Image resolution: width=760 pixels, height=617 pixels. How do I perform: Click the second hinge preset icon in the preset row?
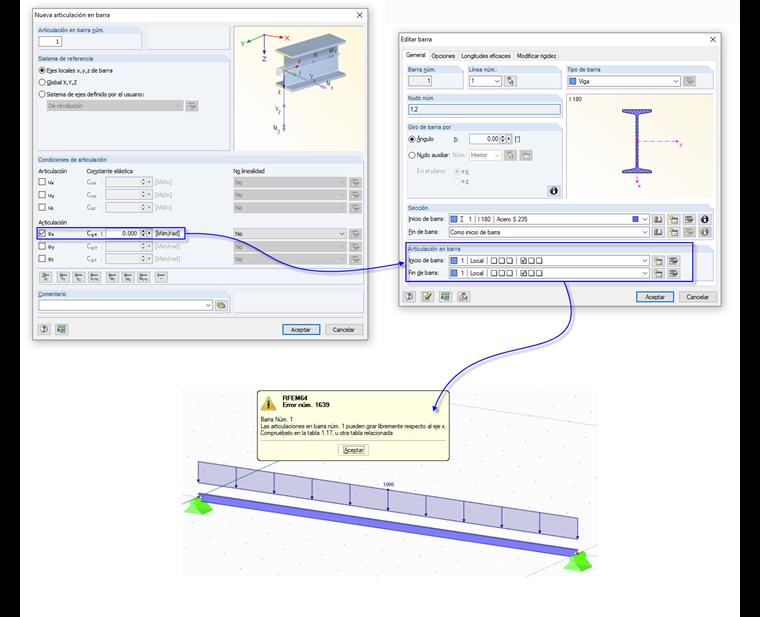coord(63,277)
